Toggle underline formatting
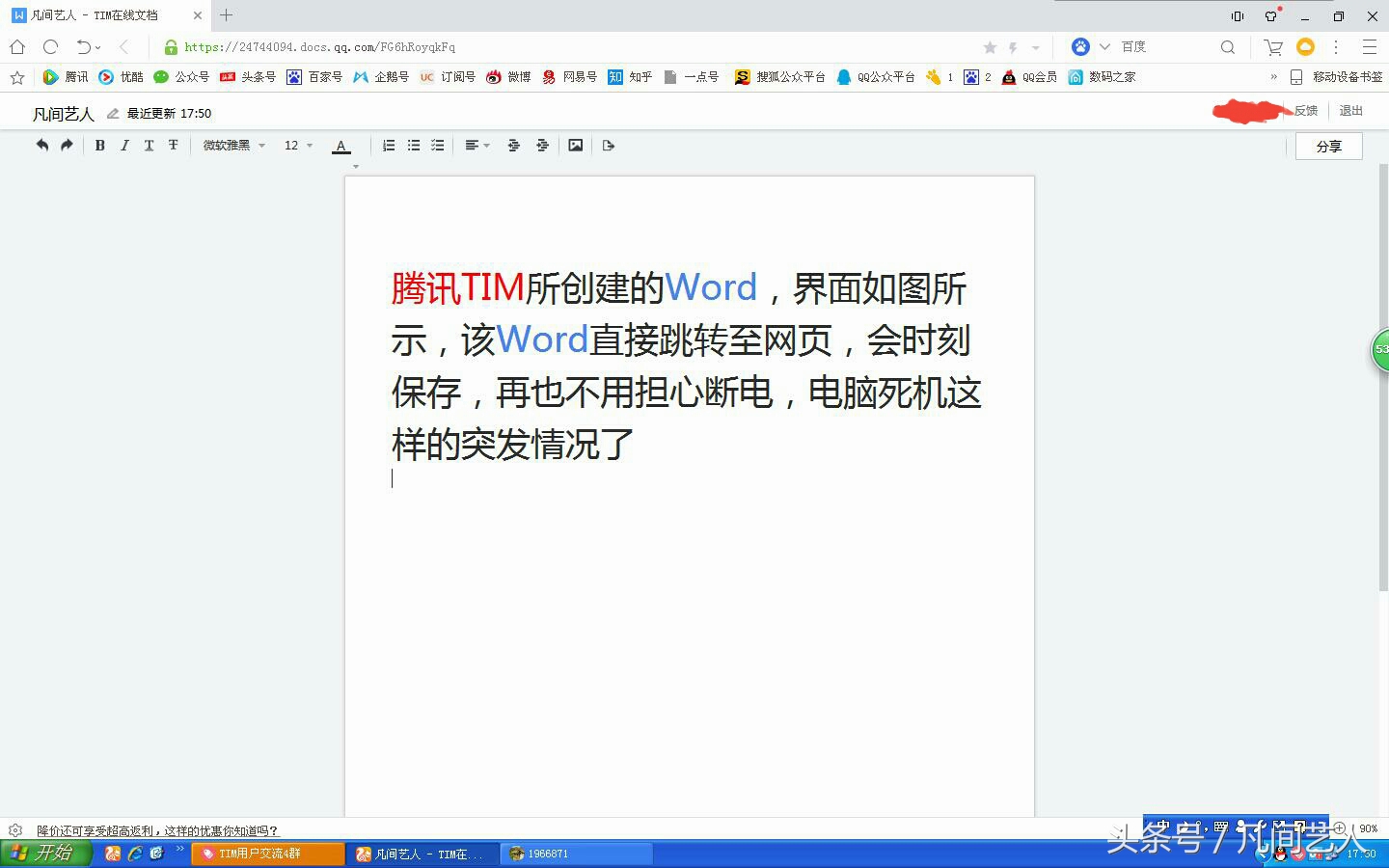Screen dimensions: 1389x868 click(149, 145)
